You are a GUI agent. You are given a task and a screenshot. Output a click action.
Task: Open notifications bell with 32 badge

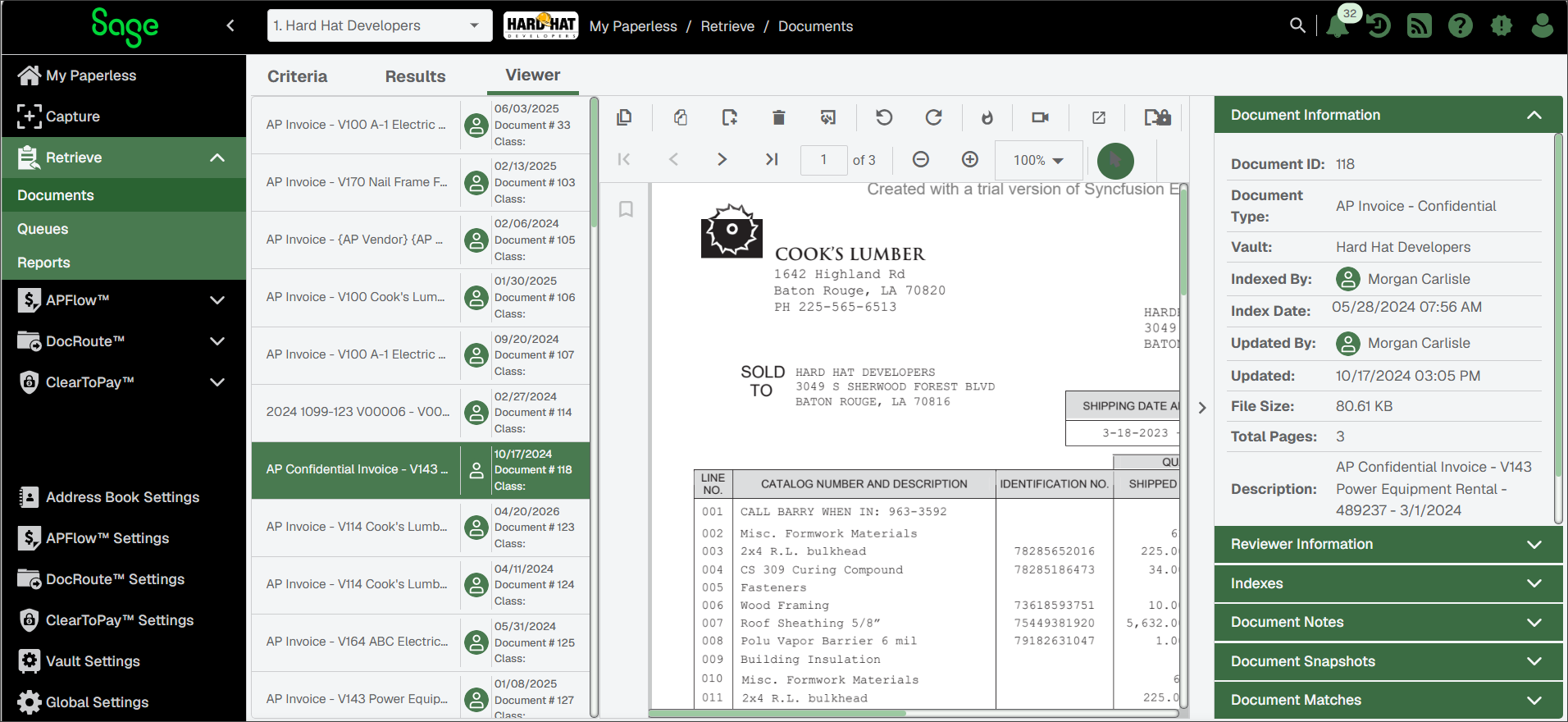pyautogui.click(x=1338, y=25)
